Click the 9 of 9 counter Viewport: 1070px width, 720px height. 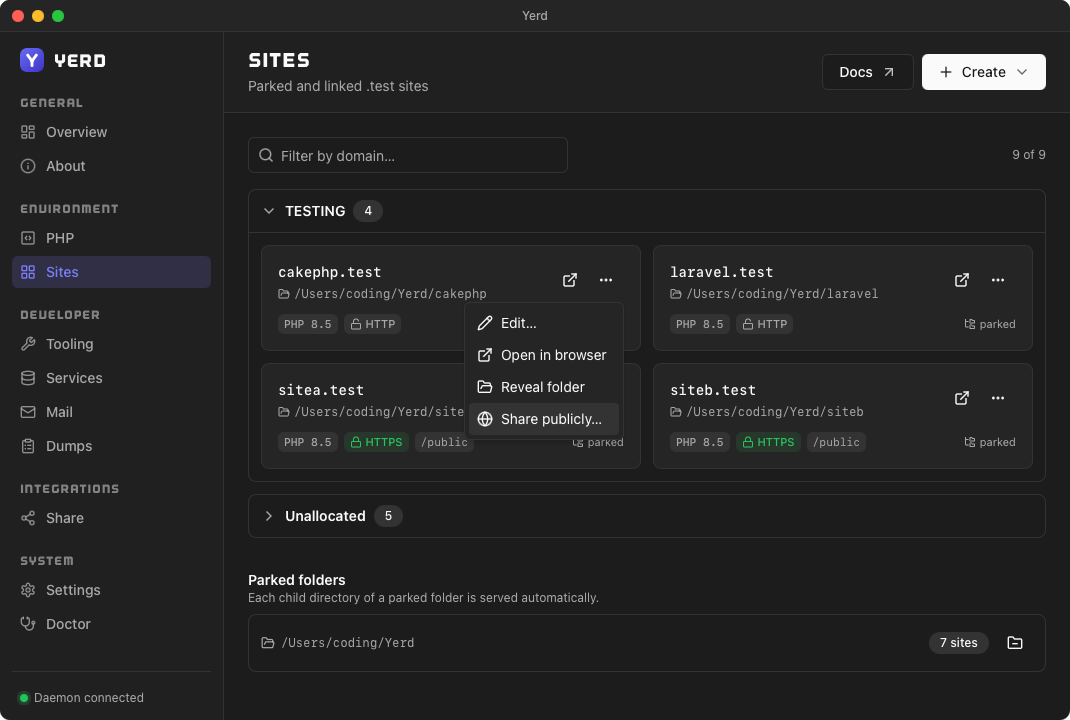tap(1028, 155)
